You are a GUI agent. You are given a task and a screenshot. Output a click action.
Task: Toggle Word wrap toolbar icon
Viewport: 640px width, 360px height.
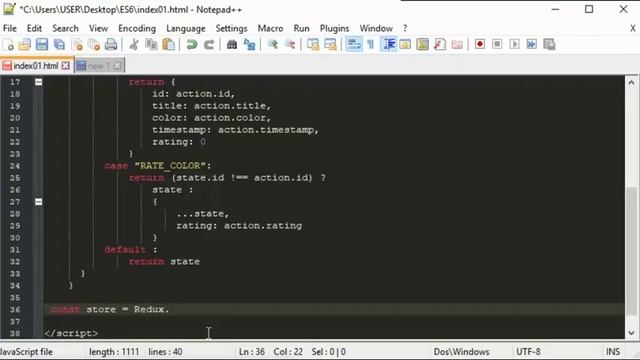353,44
